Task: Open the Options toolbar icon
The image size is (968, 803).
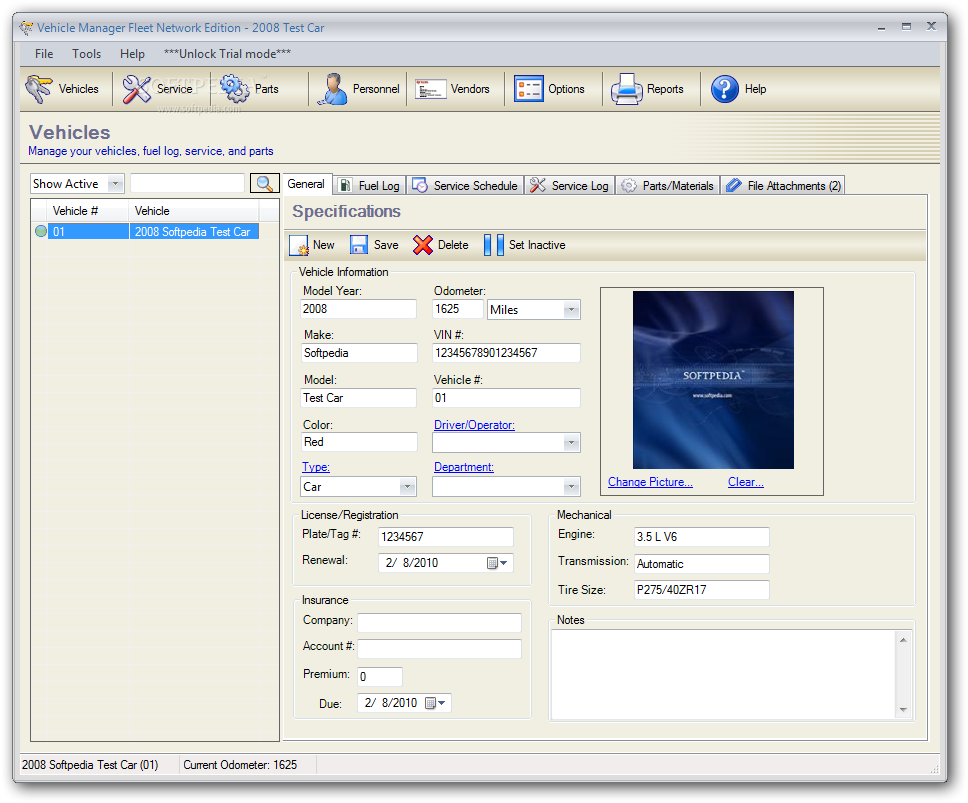Action: (x=528, y=89)
